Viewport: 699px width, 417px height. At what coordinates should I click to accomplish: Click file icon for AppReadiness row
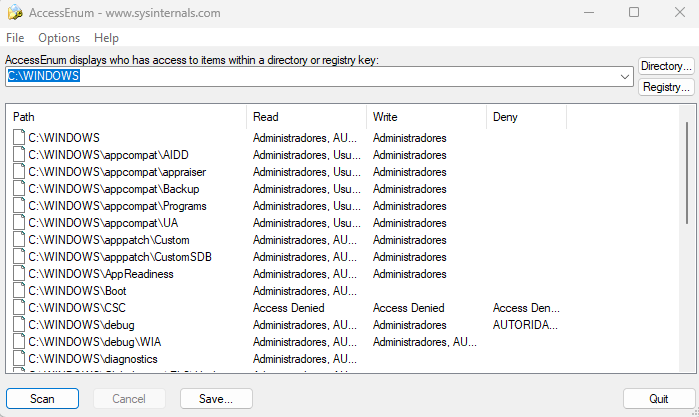(x=19, y=273)
